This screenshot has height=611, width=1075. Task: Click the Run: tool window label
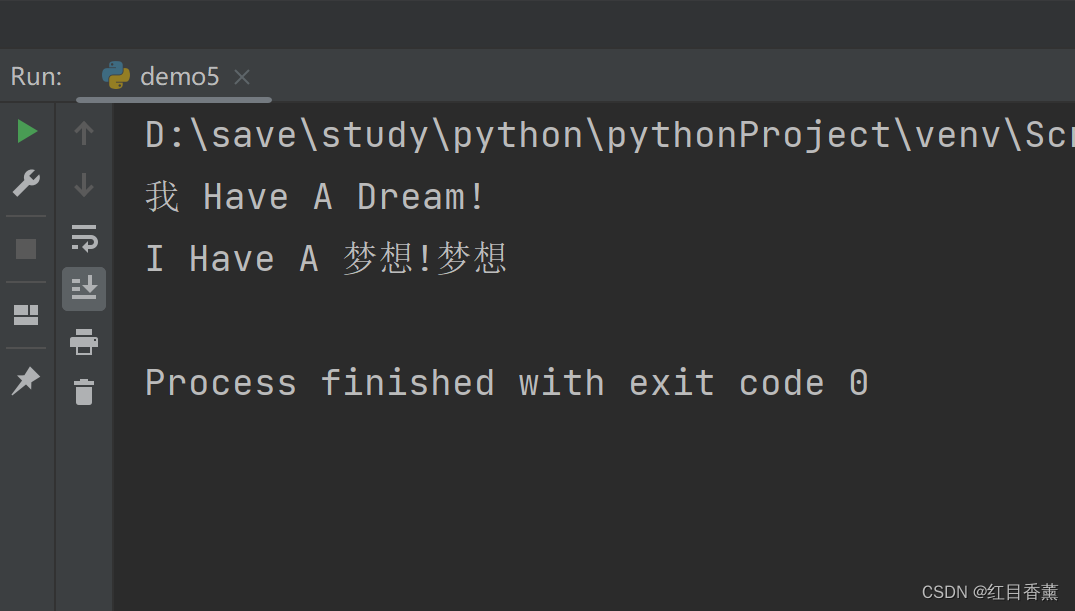click(37, 77)
